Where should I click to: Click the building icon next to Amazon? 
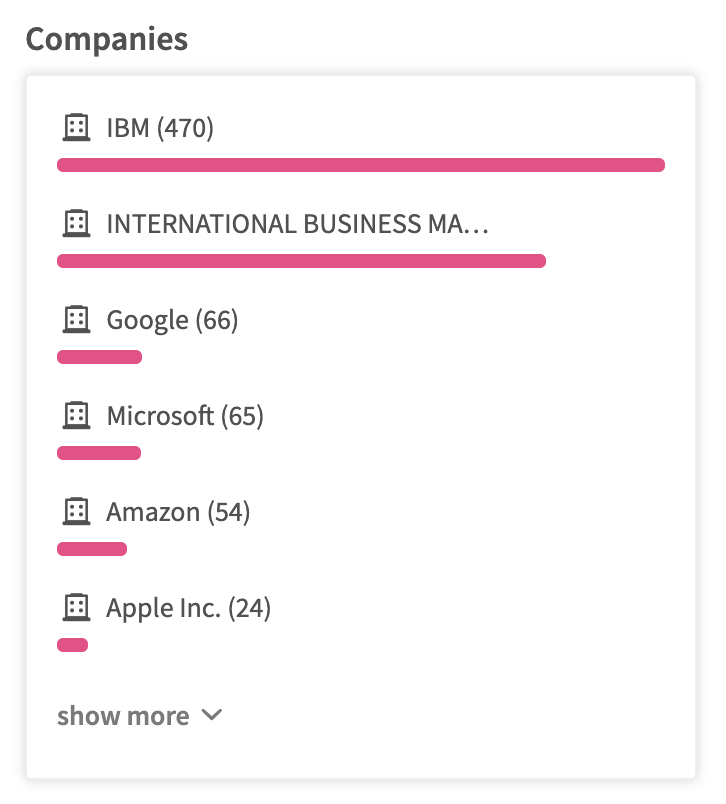tap(75, 511)
